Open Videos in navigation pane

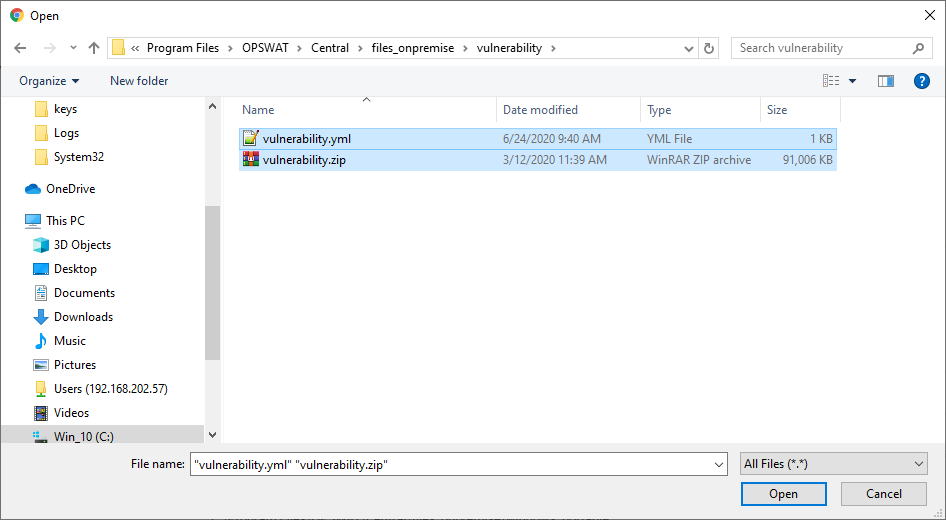(x=71, y=413)
